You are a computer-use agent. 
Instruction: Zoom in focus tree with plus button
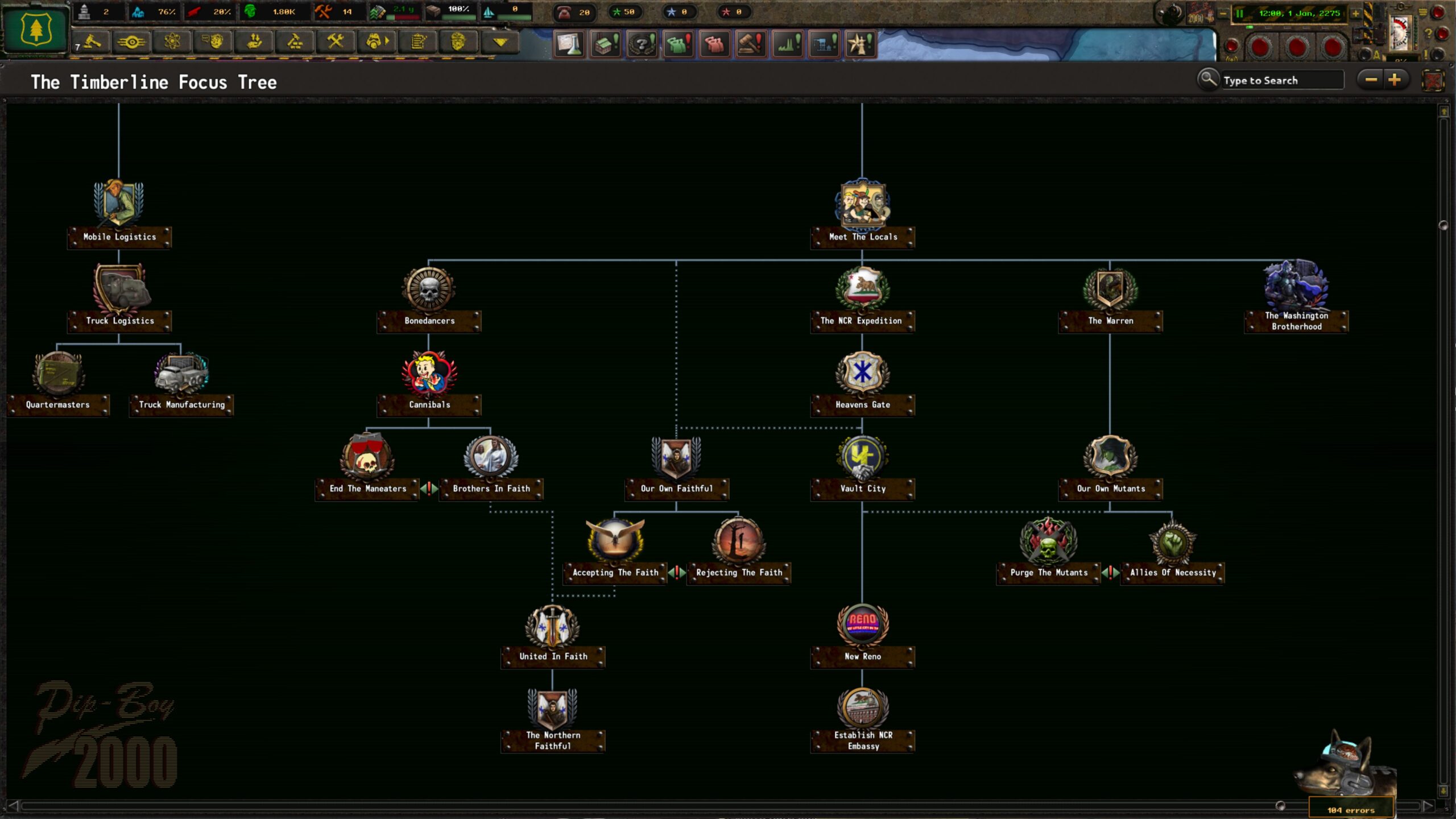(x=1395, y=80)
